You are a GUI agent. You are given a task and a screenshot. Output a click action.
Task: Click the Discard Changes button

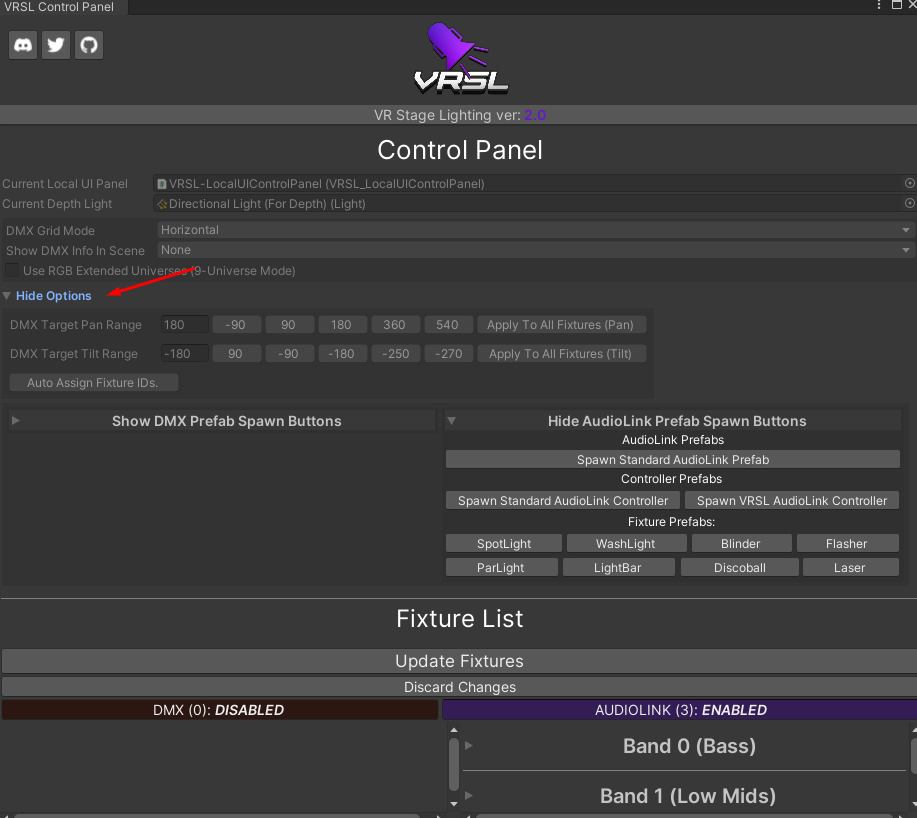[459, 686]
